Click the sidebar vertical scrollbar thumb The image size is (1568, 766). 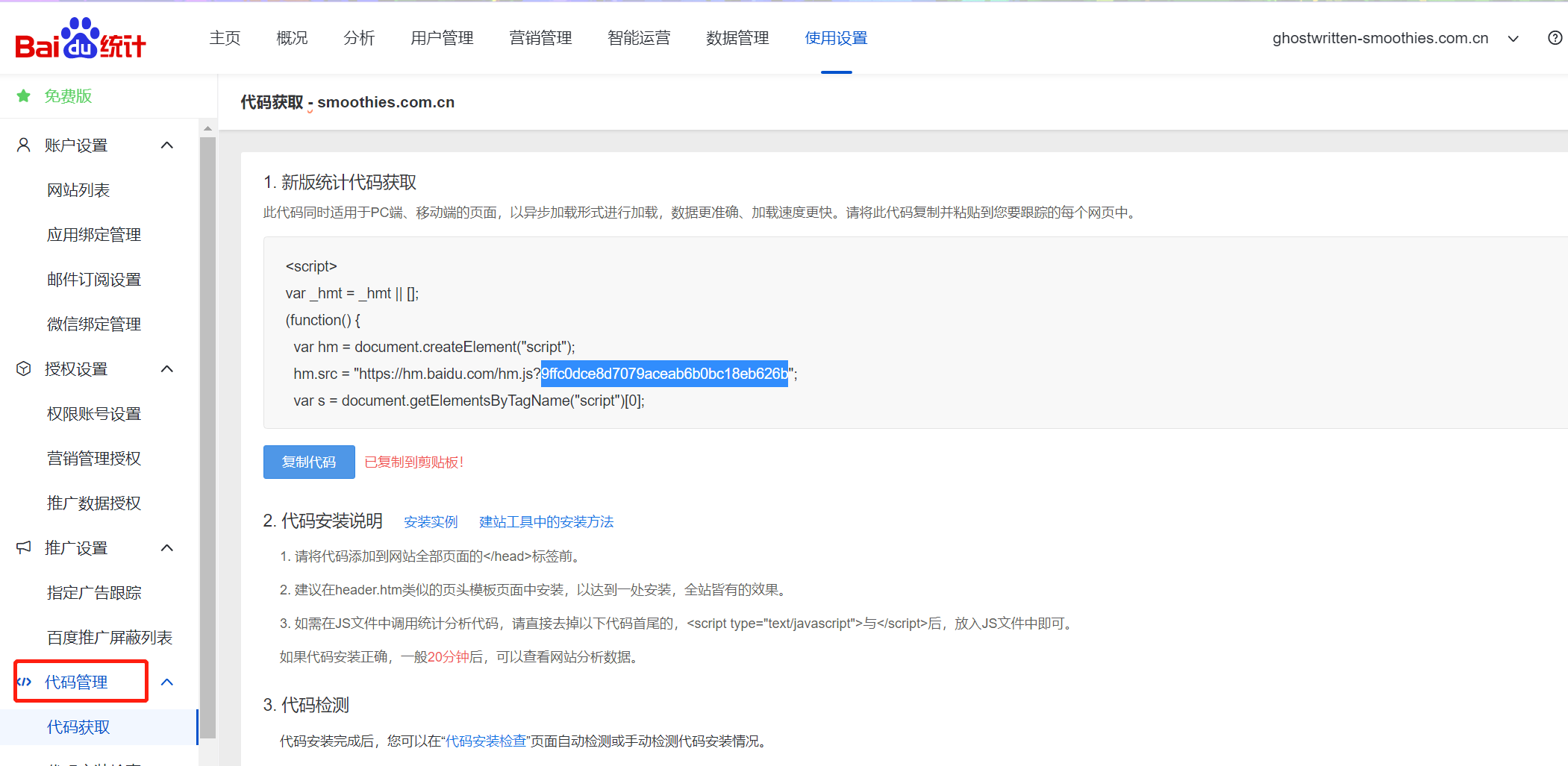tap(208, 436)
